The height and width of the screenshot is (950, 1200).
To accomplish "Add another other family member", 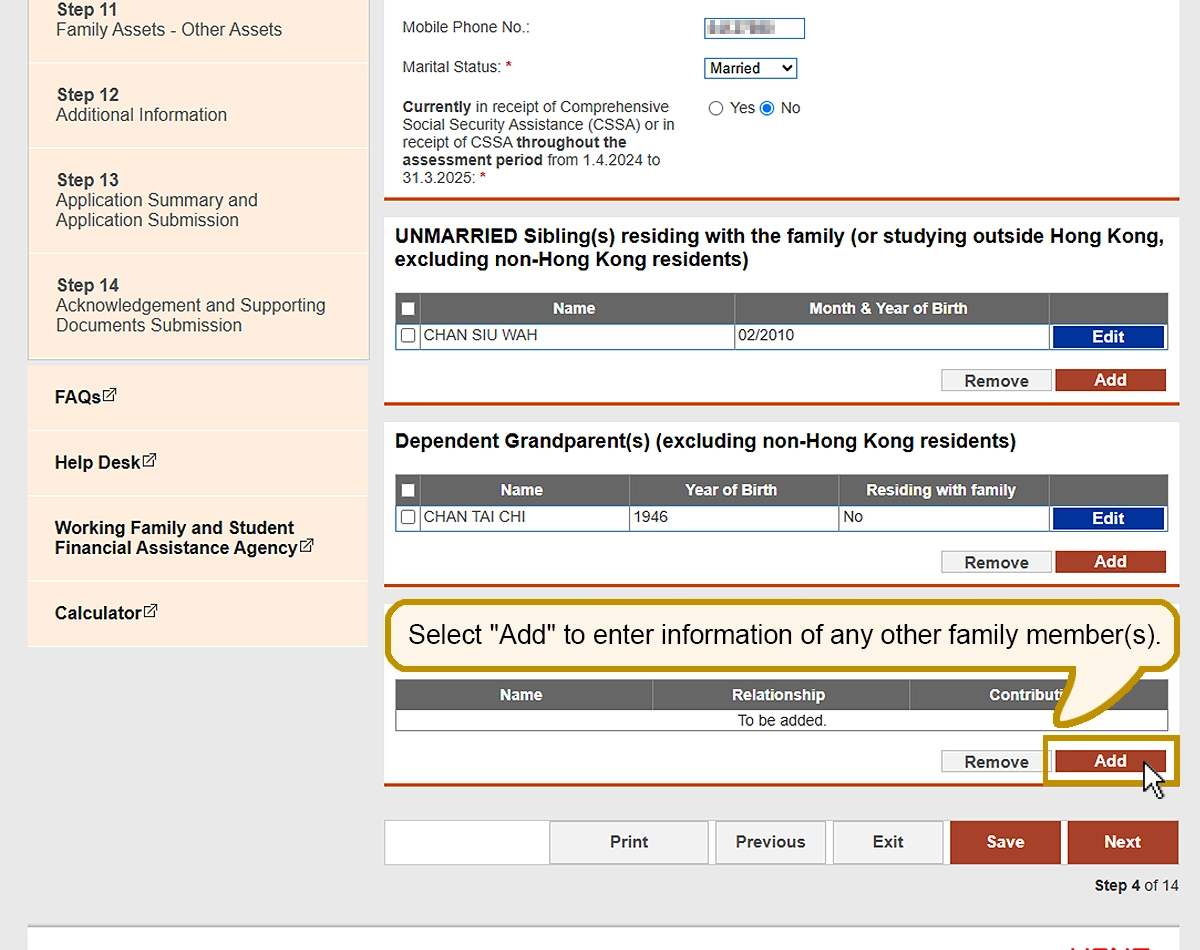I will click(x=1110, y=761).
